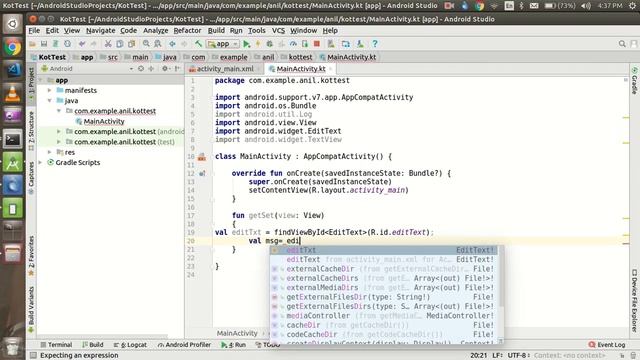This screenshot has height=360, width=640.
Task: Open the Android Profiler tool window
Action: [184, 345]
